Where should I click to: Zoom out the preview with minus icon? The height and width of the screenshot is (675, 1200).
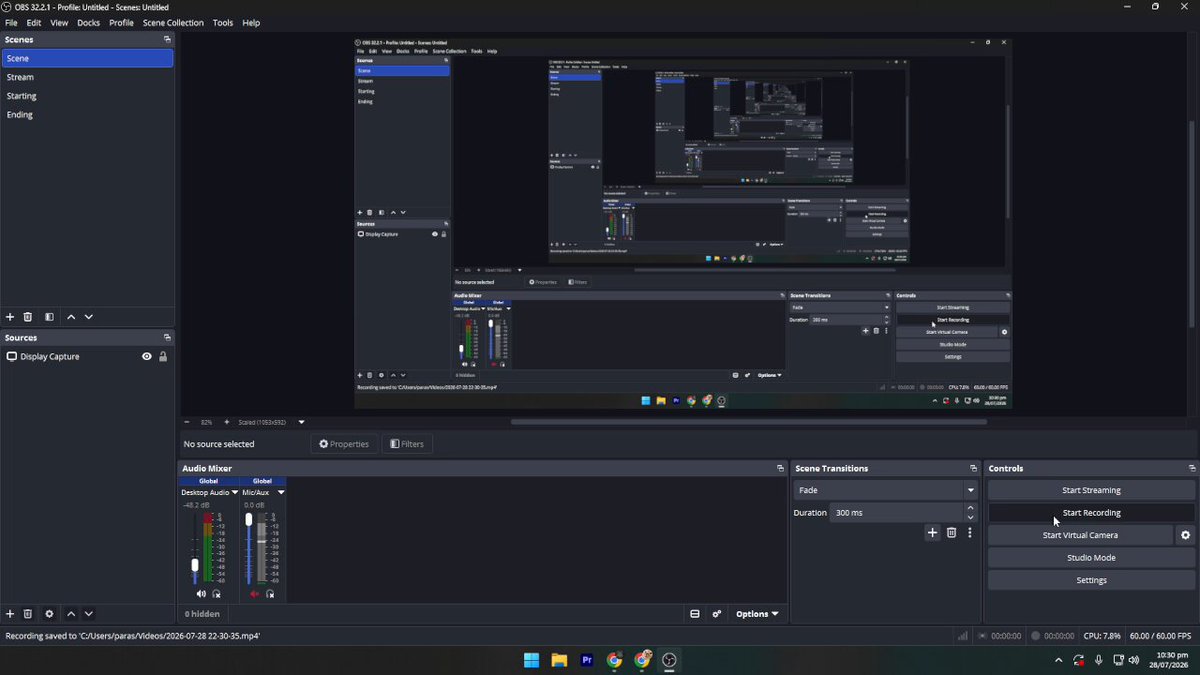click(187, 422)
